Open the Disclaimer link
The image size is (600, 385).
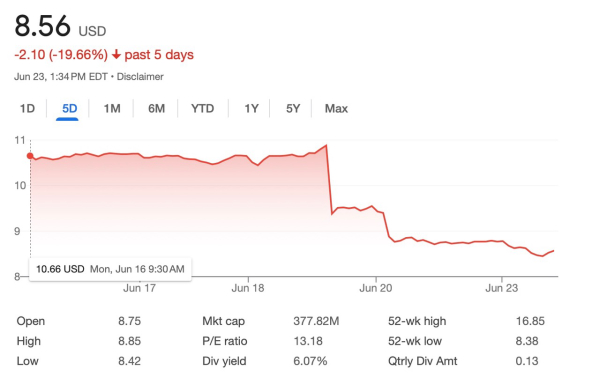coord(140,77)
